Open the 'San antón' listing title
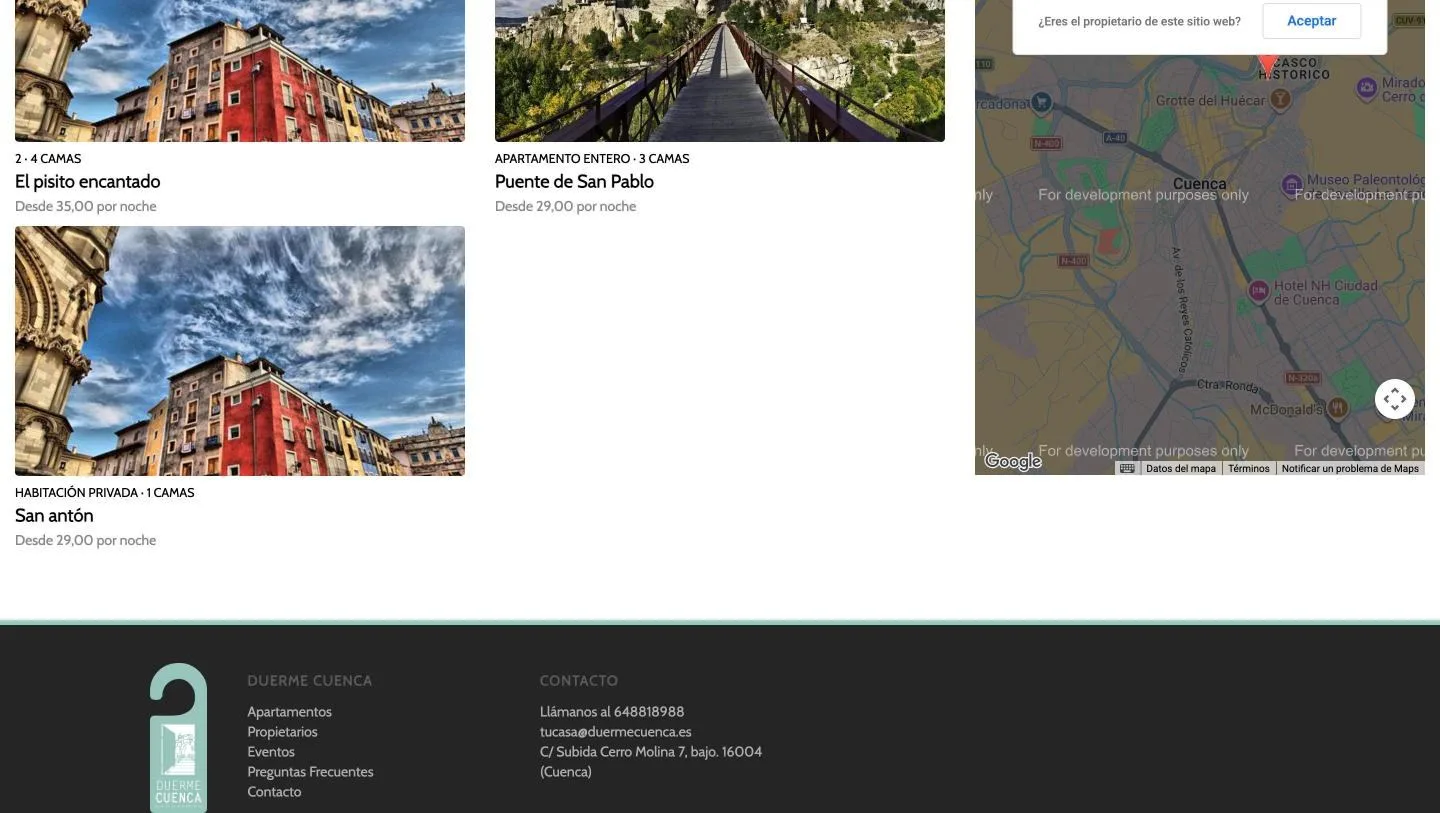The width and height of the screenshot is (1440, 813). (x=54, y=515)
